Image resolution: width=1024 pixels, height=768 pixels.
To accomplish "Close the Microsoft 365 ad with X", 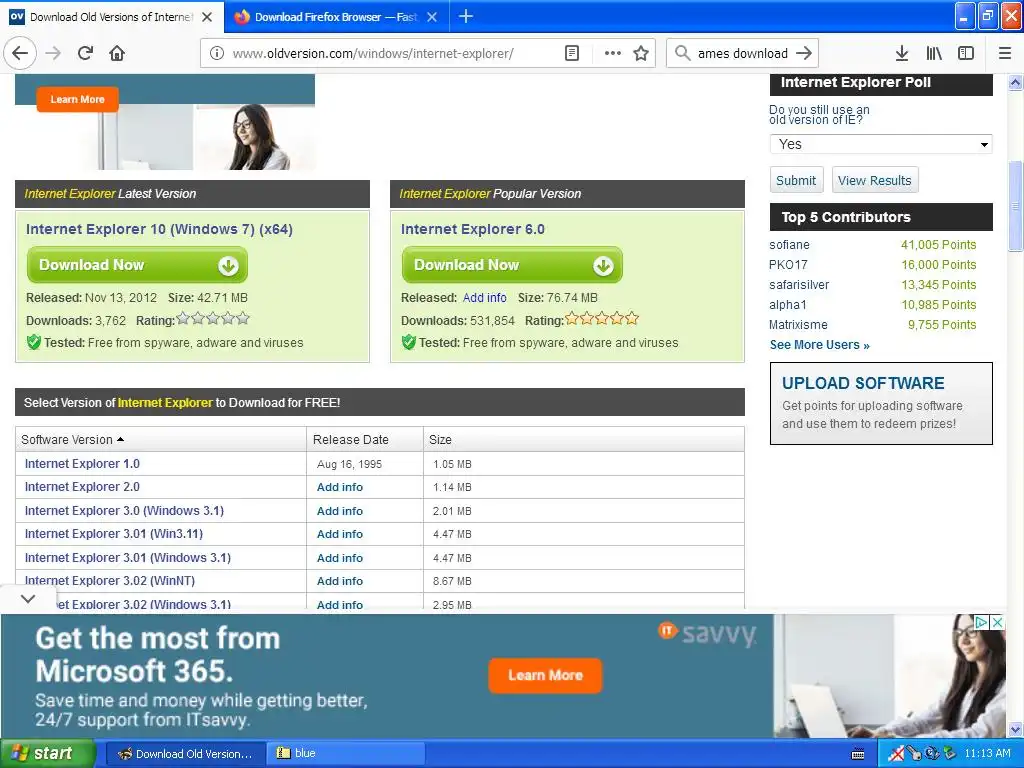I will click(x=997, y=622).
